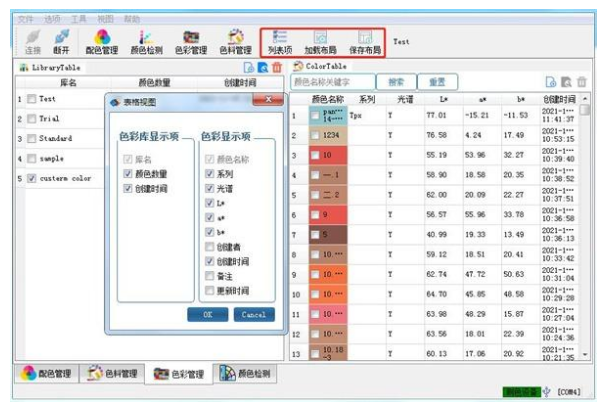
Task: Click L* value 77.01 in row 1
Action: [436, 115]
